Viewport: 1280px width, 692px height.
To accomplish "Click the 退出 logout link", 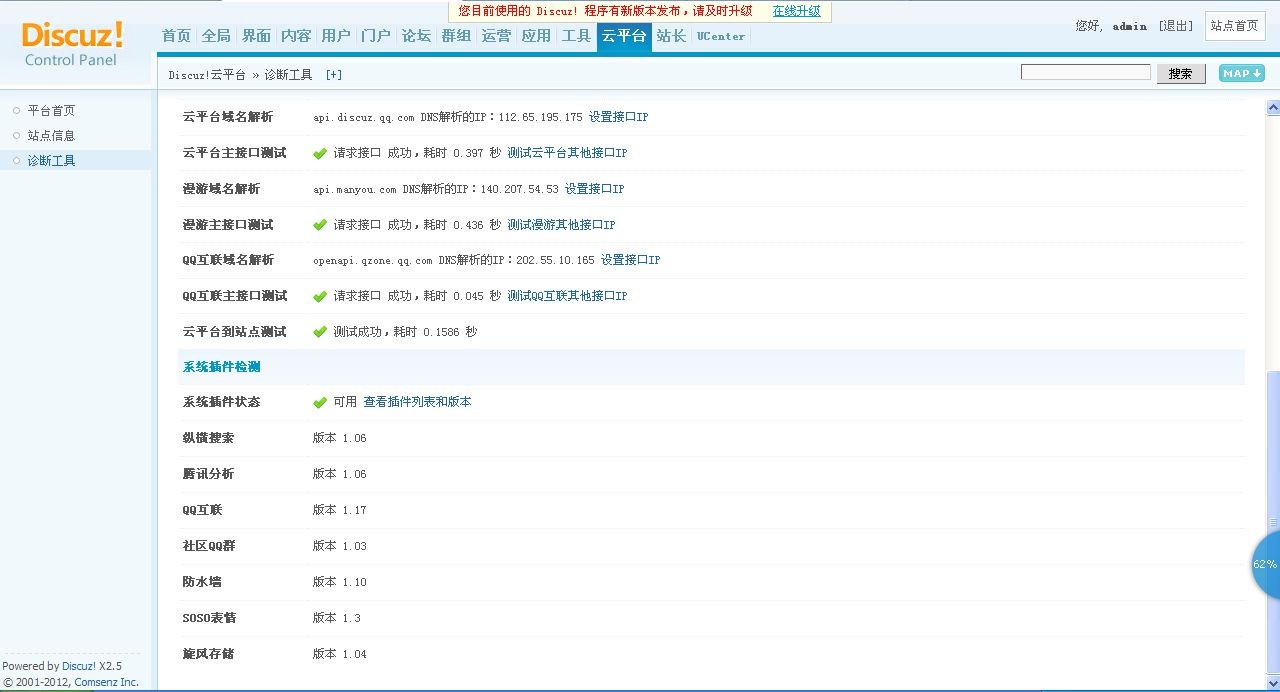I will pyautogui.click(x=1175, y=26).
